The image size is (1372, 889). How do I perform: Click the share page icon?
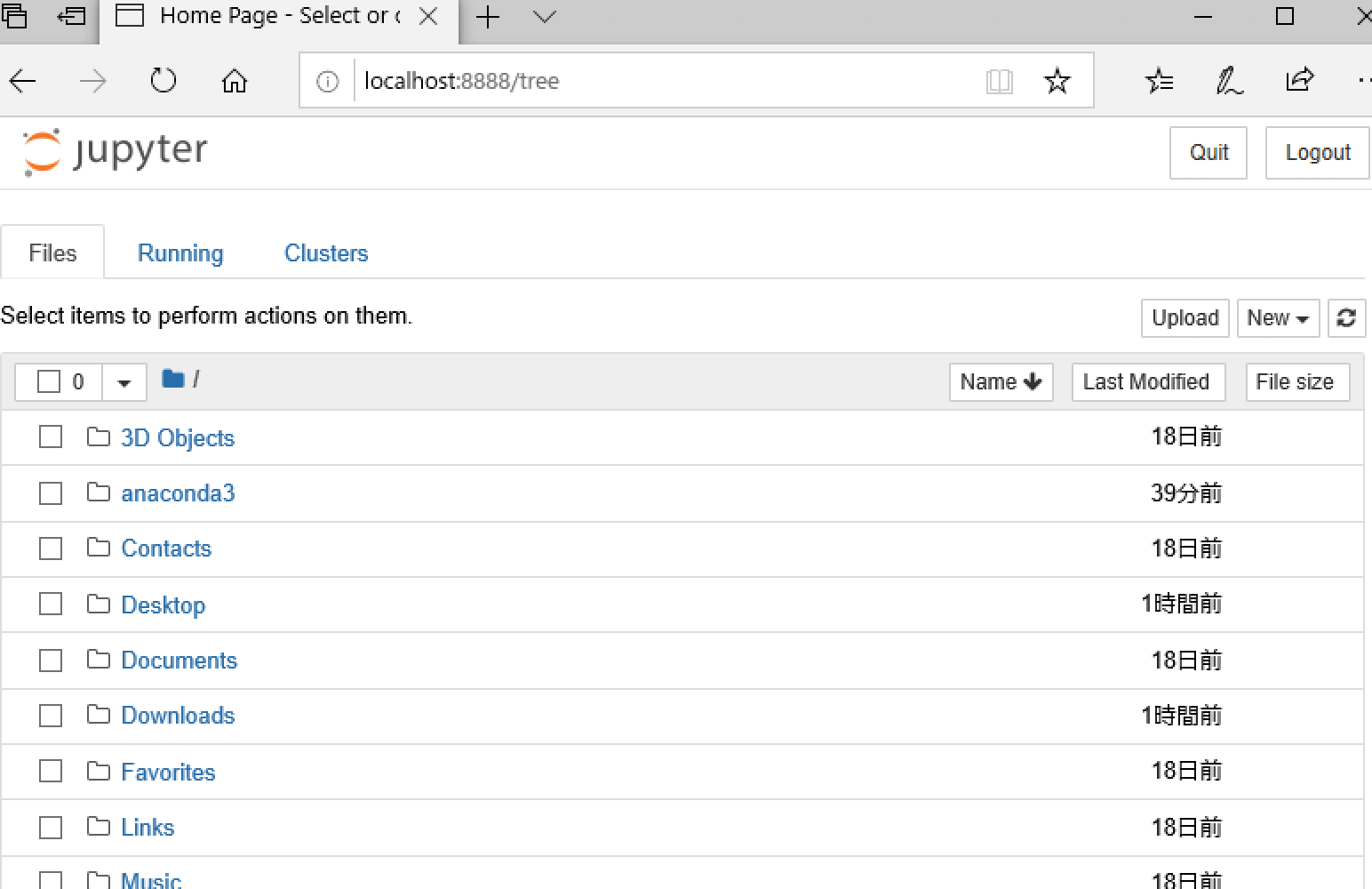[1299, 81]
